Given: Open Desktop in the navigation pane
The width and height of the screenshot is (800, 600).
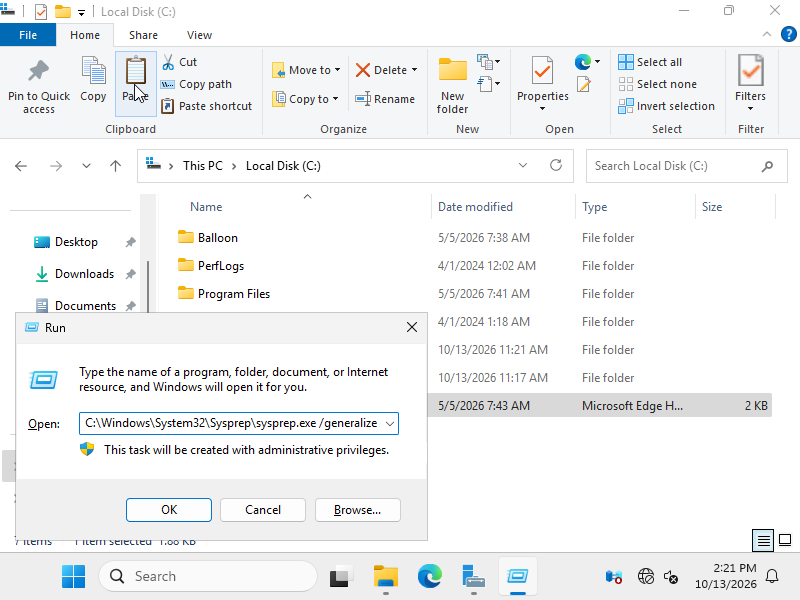Looking at the screenshot, I should tap(76, 242).
